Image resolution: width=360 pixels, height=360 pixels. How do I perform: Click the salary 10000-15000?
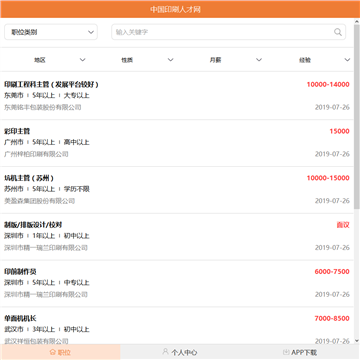tap(328, 178)
